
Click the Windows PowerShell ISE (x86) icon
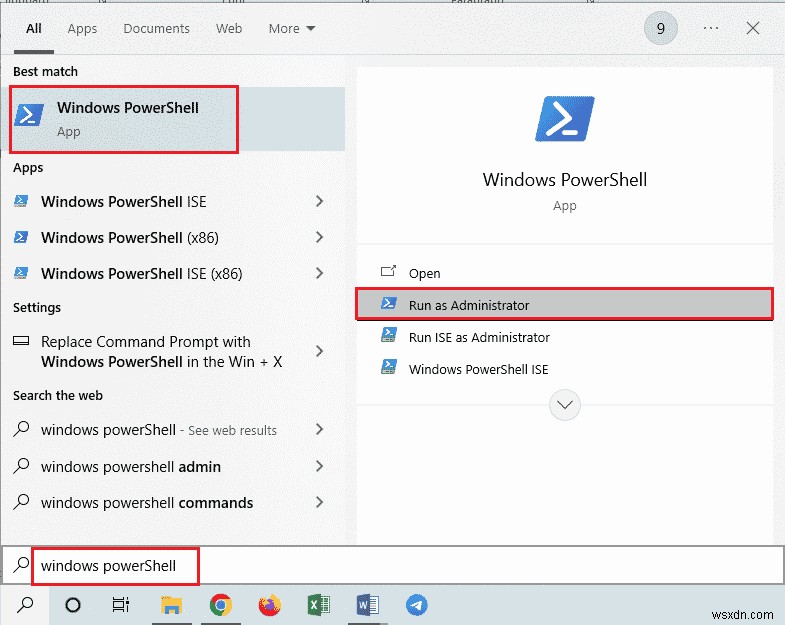coord(21,273)
